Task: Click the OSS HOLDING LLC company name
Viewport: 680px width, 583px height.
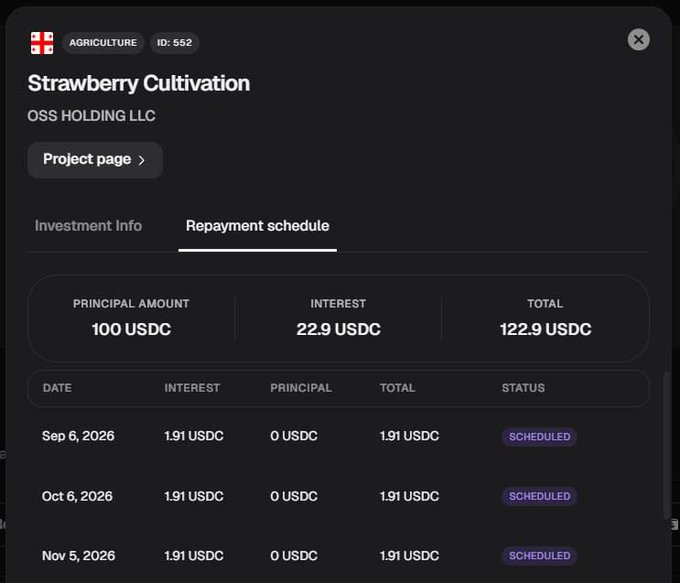Action: (92, 116)
